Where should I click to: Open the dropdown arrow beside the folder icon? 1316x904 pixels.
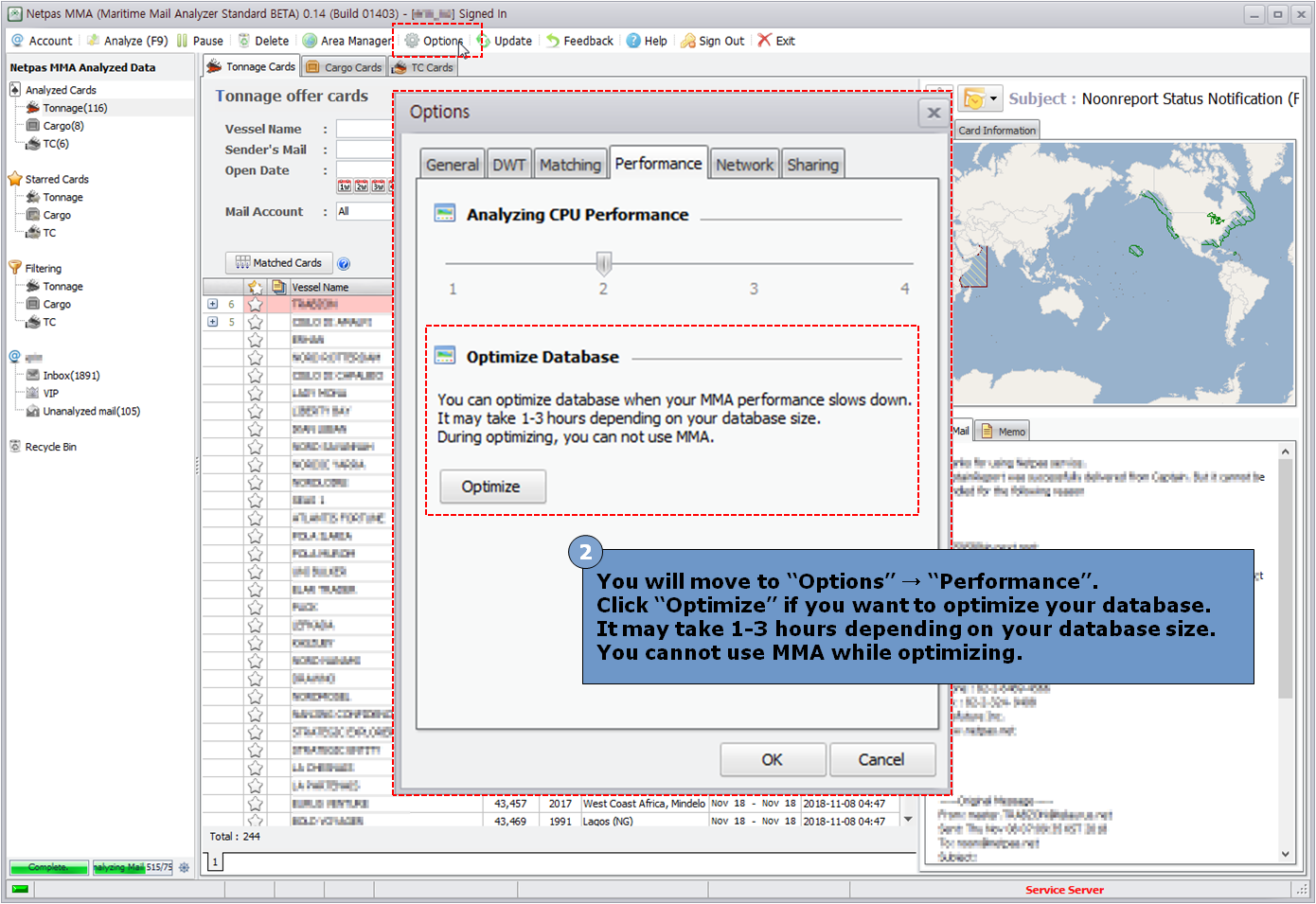click(x=993, y=98)
